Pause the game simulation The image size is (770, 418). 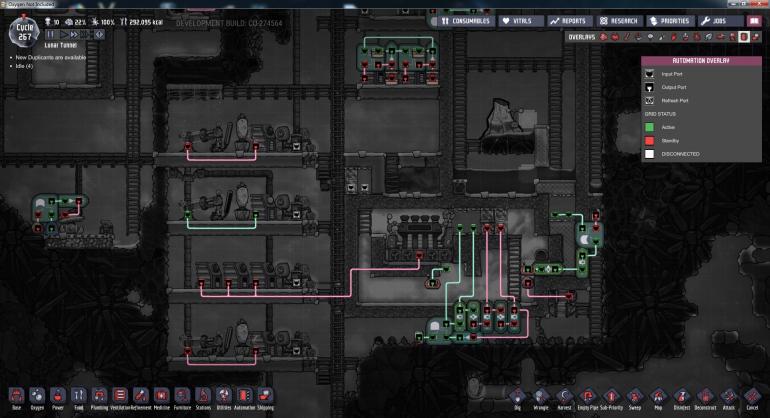(x=50, y=34)
